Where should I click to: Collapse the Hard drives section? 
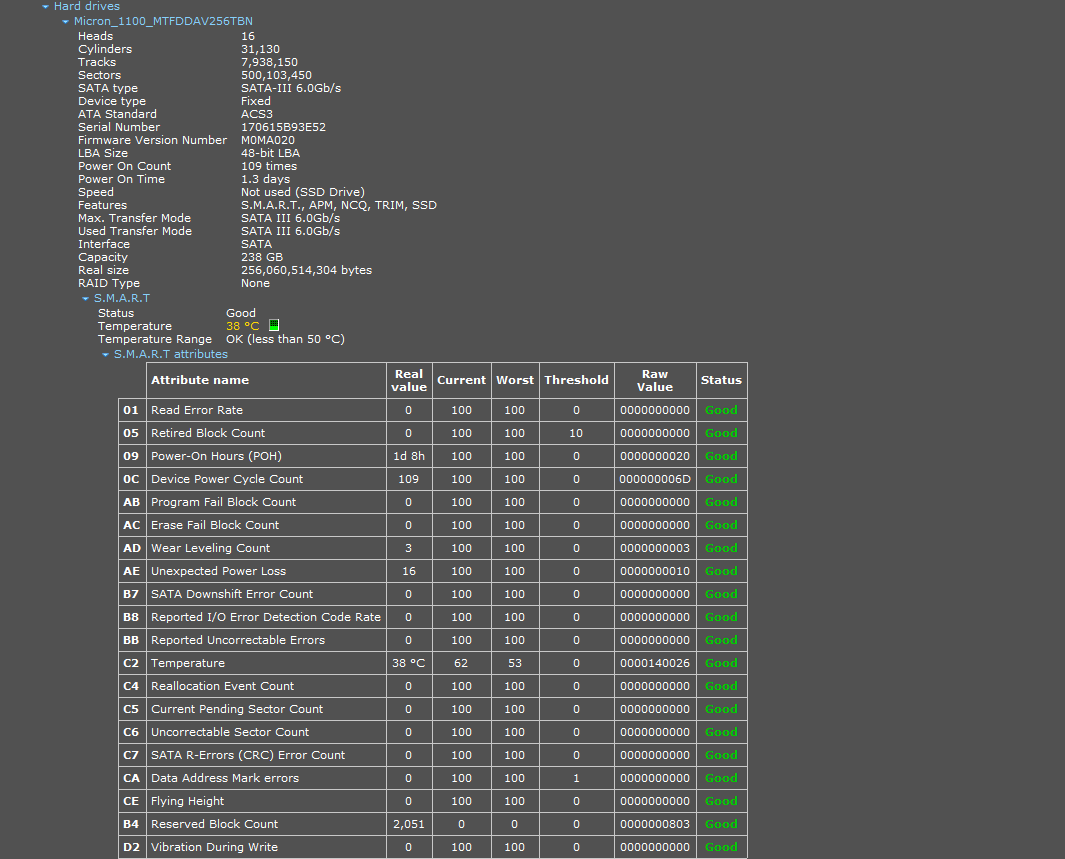[x=45, y=7]
